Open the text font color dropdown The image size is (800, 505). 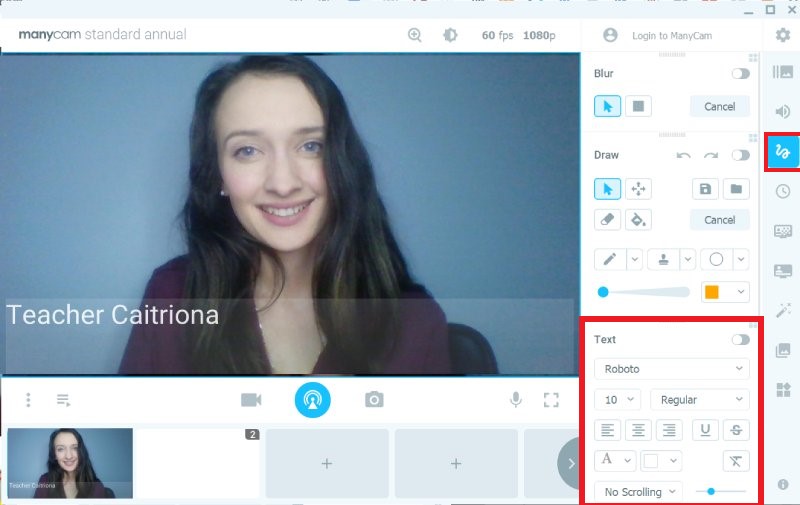(x=615, y=461)
